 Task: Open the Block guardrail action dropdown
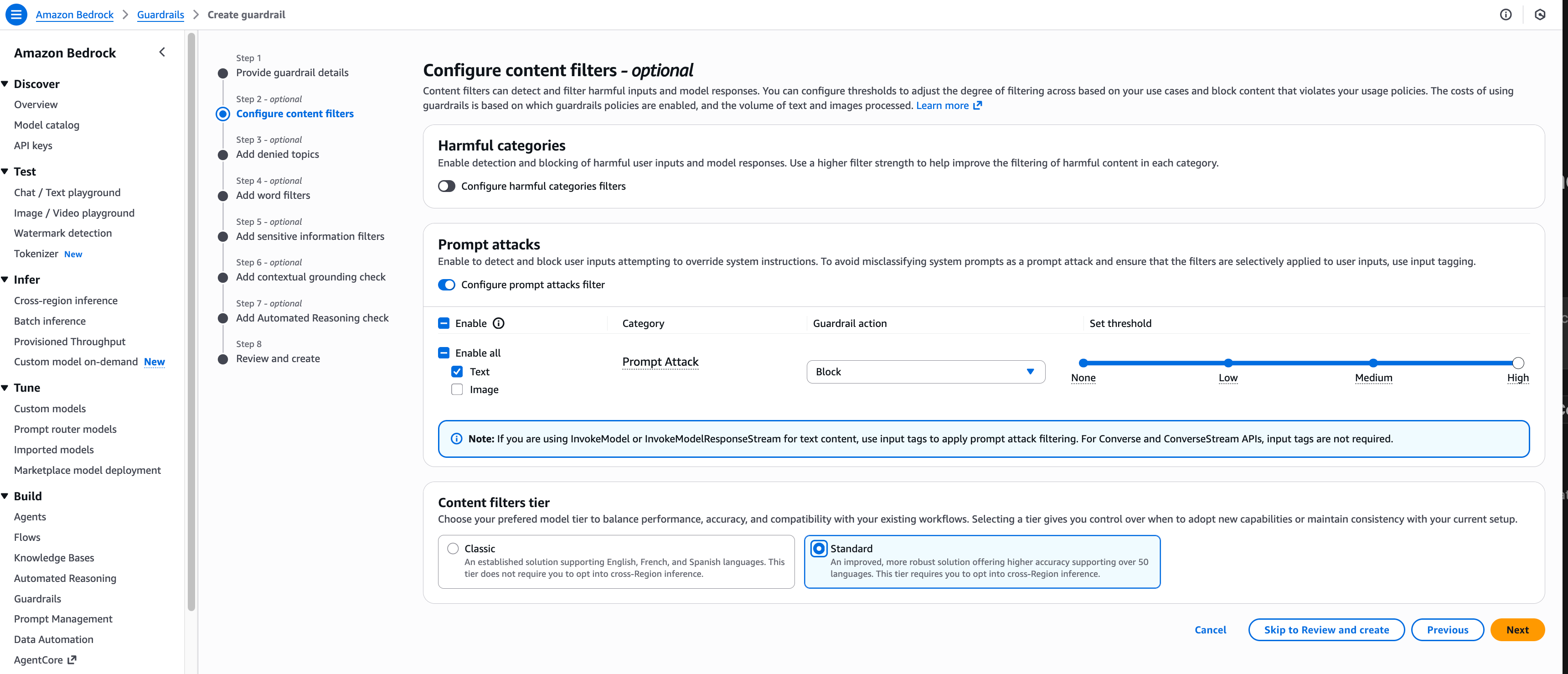[925, 372]
